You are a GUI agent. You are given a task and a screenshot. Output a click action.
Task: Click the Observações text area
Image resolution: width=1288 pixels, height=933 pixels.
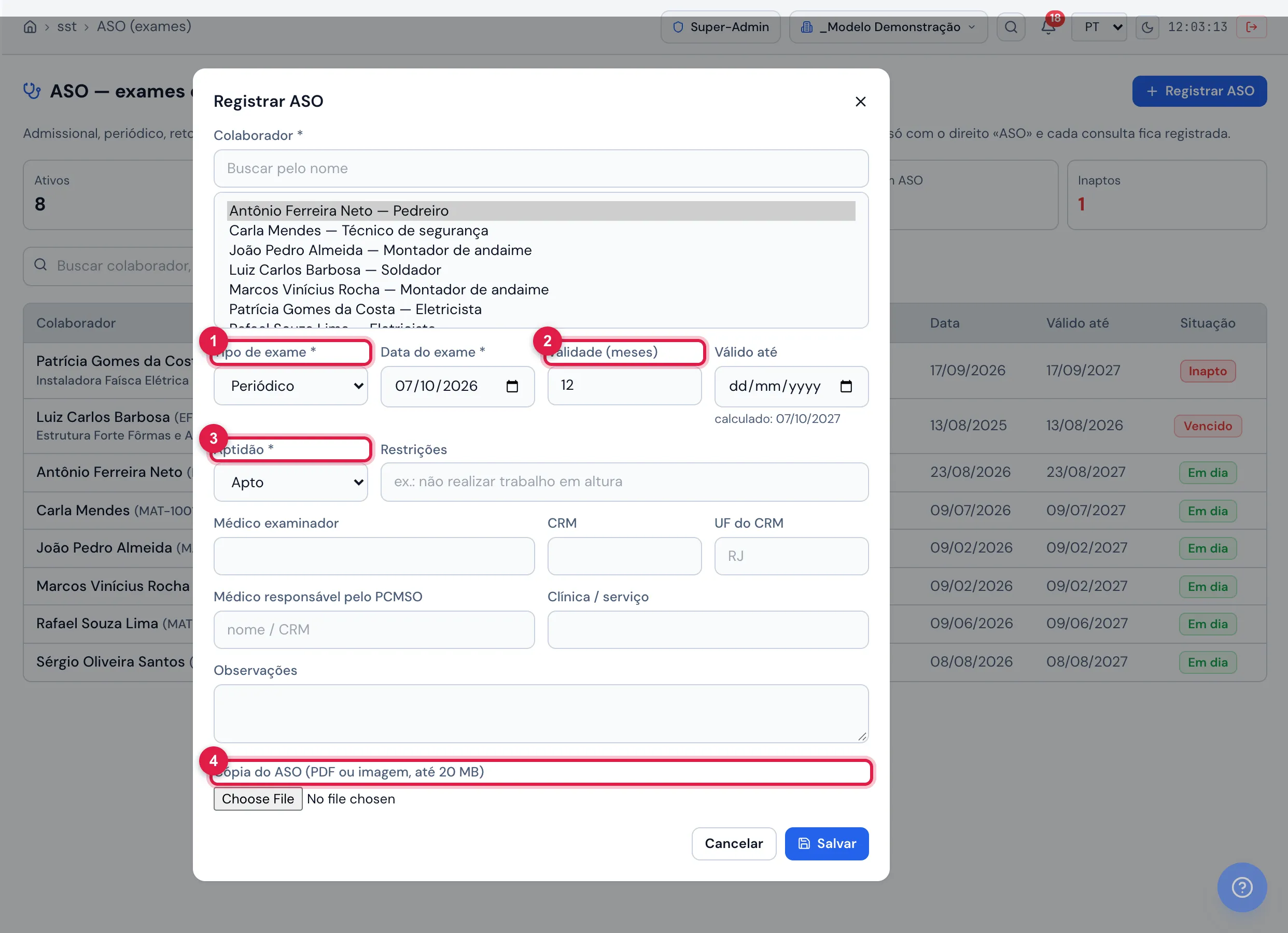(541, 714)
